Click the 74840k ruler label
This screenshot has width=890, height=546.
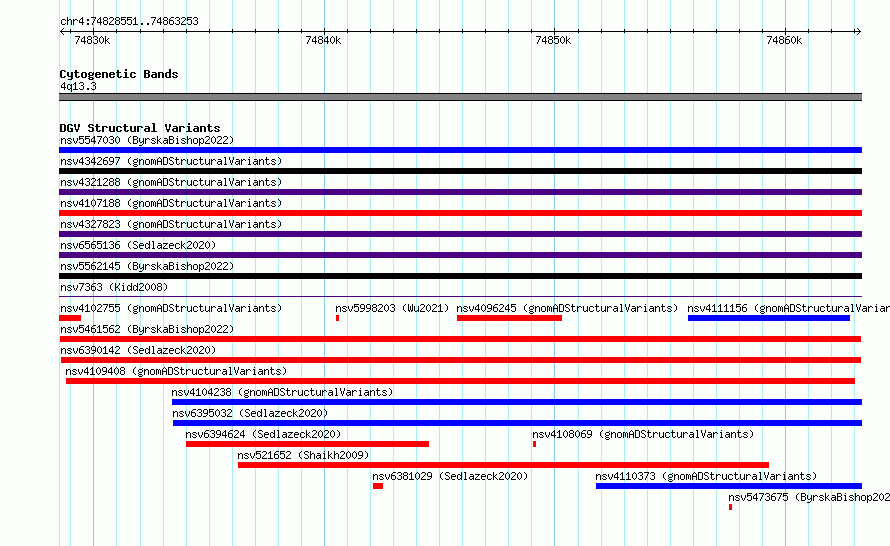[x=323, y=40]
